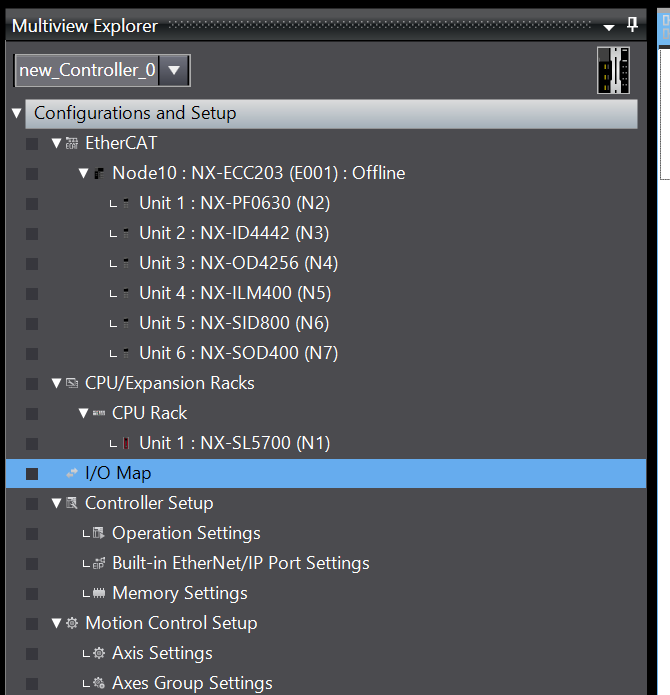Click the controller rack icon at top right
The image size is (670, 695).
(x=613, y=70)
